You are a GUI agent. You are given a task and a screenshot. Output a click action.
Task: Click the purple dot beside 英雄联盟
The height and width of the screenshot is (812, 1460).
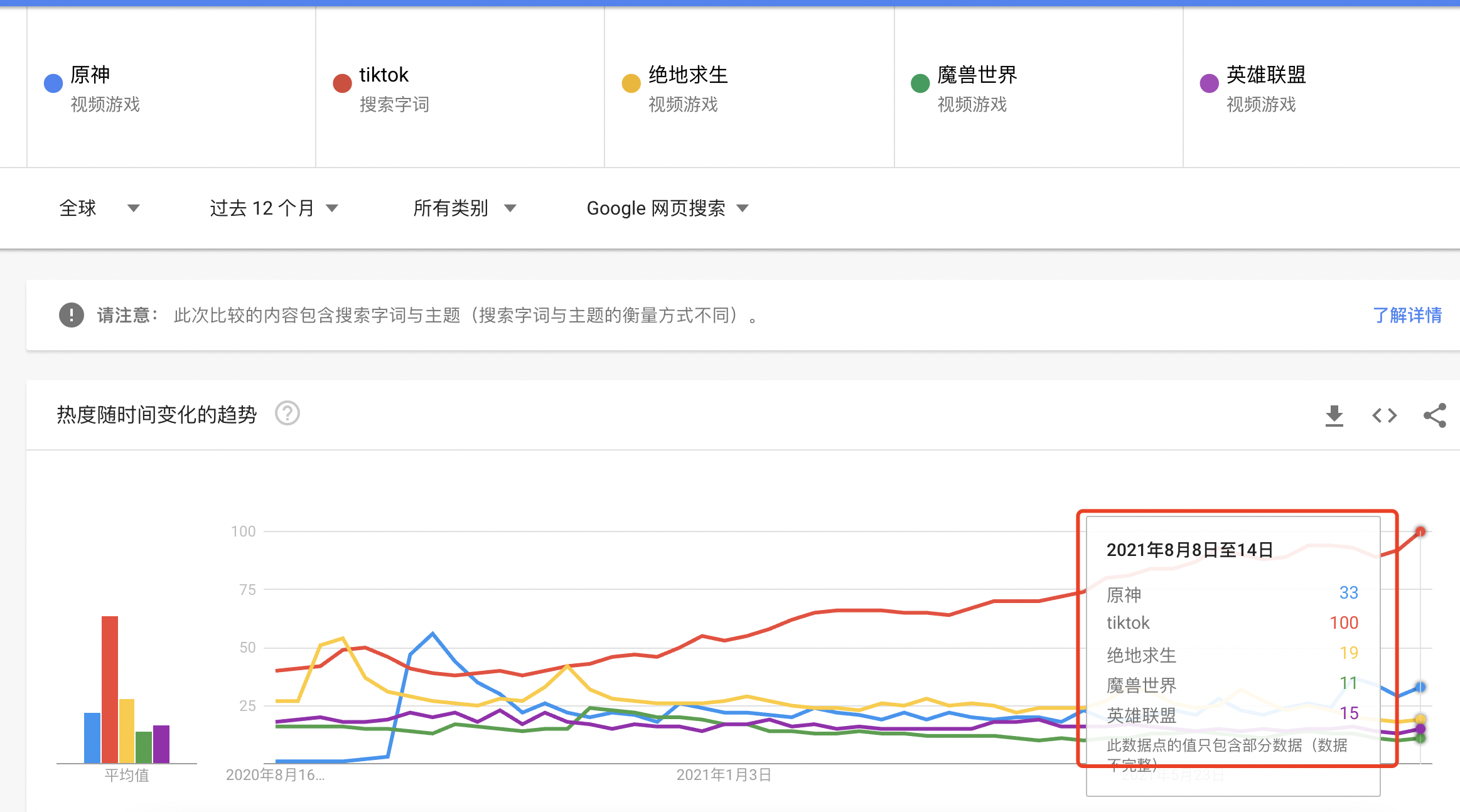point(1209,83)
